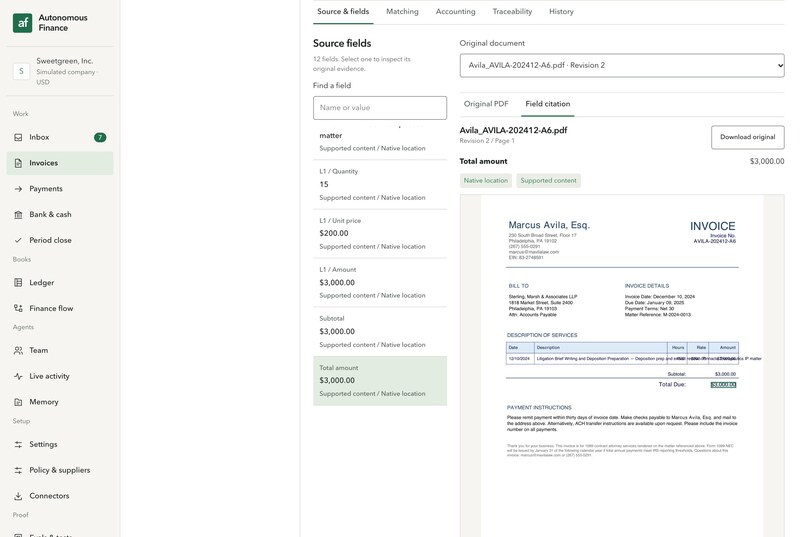Select the L1 / Amount field row
The width and height of the screenshot is (806, 537).
[380, 283]
